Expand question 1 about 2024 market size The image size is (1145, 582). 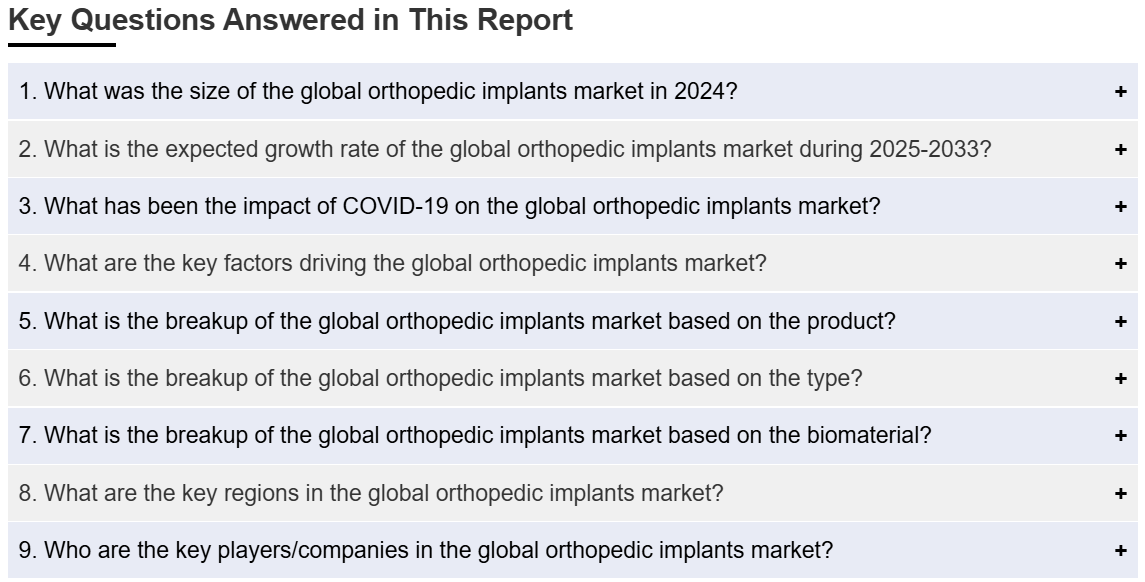[x=378, y=92]
